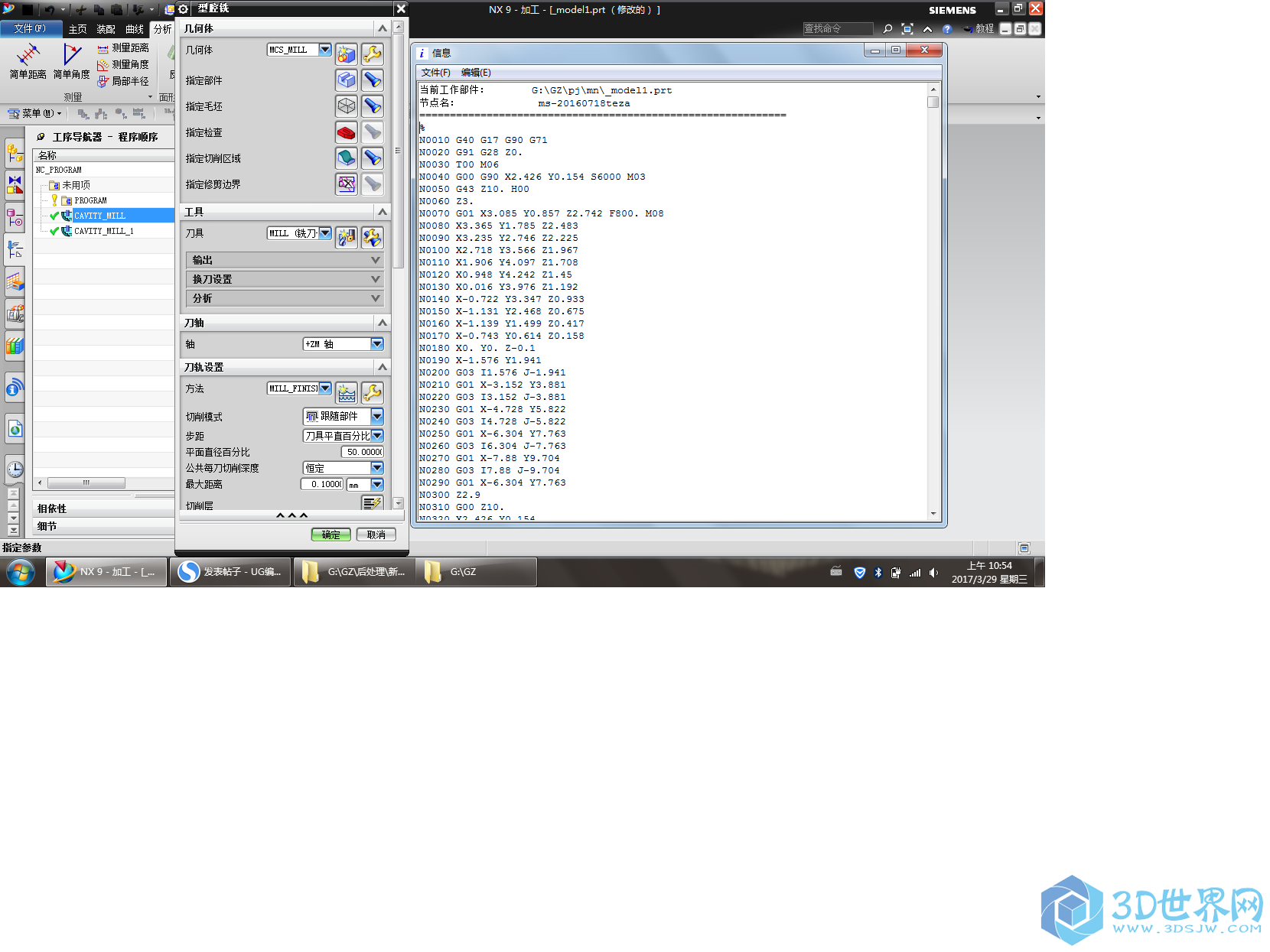Click the flashlight display icon for 指定部件
The width and height of the screenshot is (1270, 952).
click(x=373, y=80)
